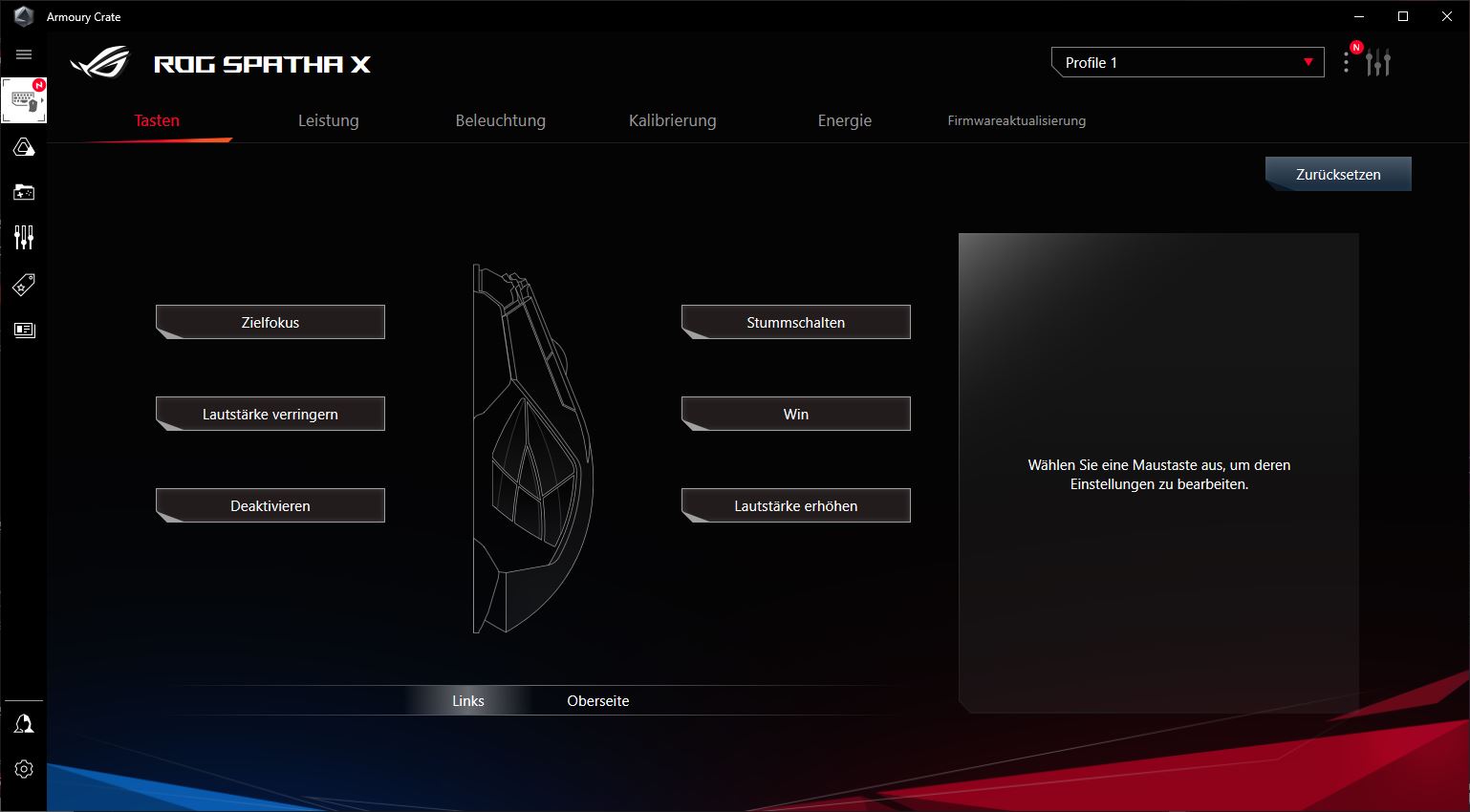Switch mouse view to Oberseite
This screenshot has width=1470, height=812.
(x=598, y=700)
